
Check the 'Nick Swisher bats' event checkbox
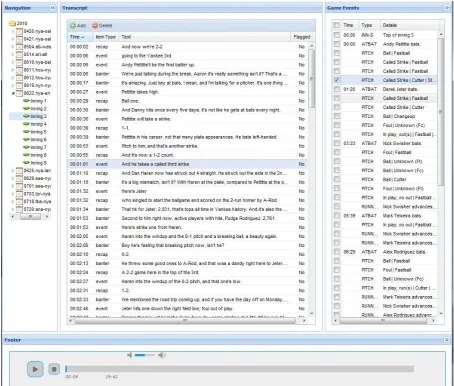[337, 143]
